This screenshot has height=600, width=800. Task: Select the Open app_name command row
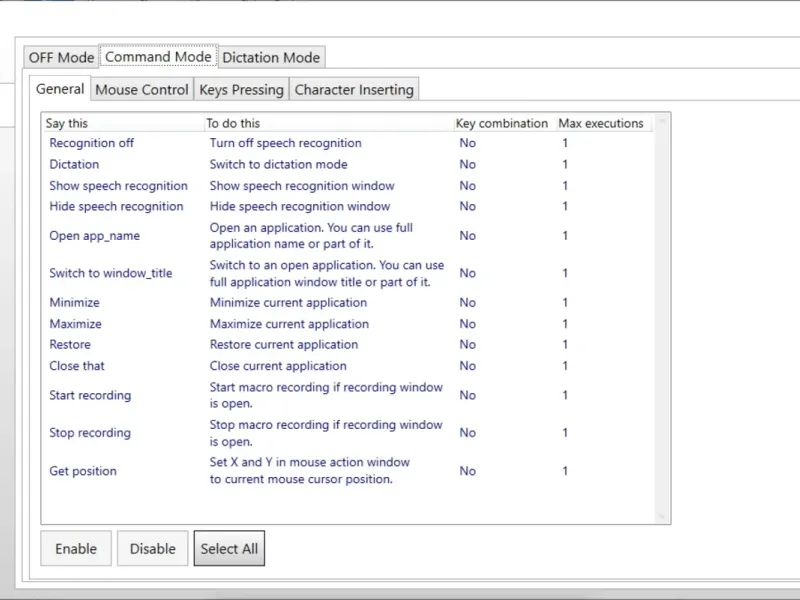click(x=94, y=236)
